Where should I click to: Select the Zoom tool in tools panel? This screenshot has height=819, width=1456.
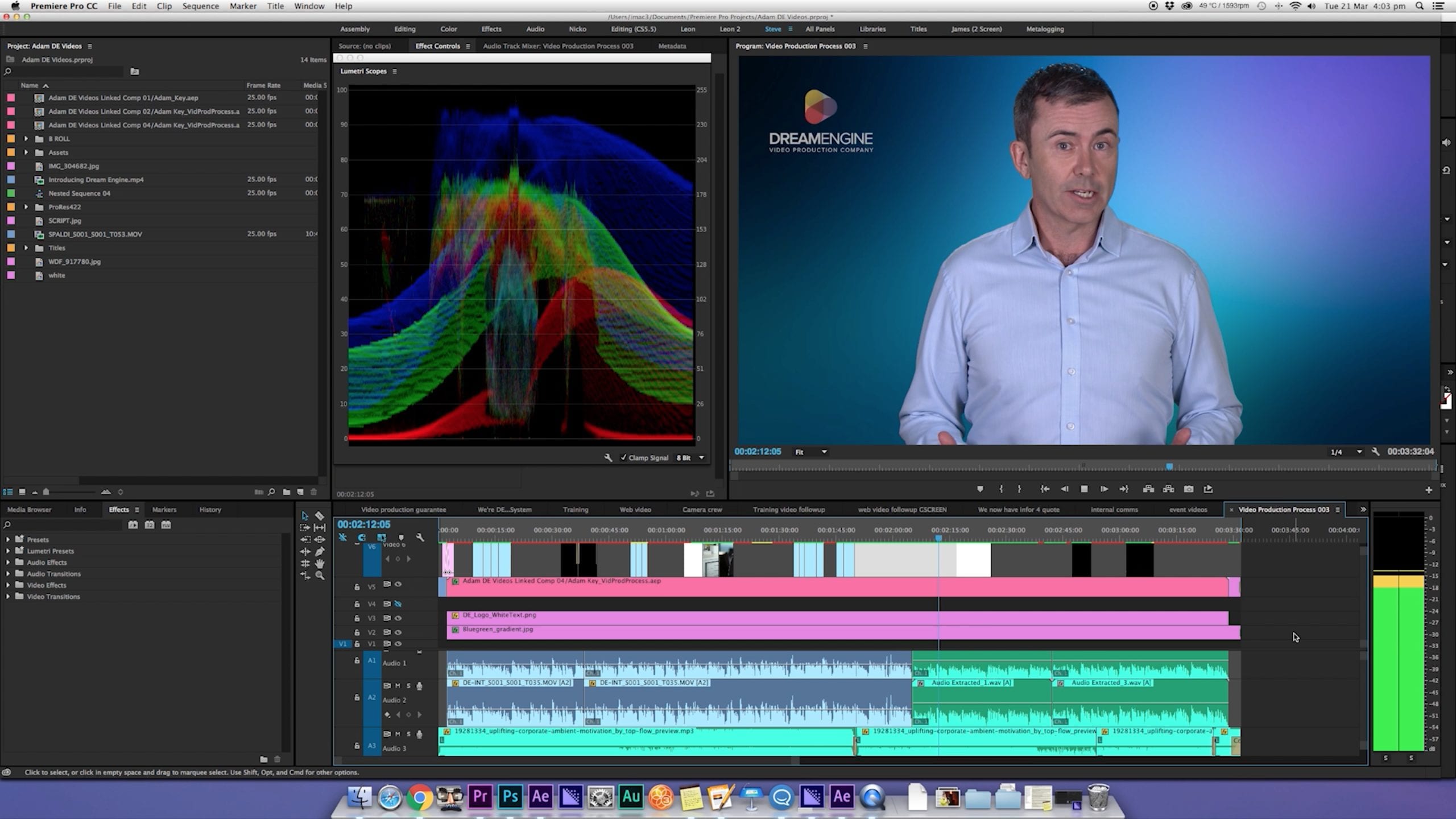320,576
